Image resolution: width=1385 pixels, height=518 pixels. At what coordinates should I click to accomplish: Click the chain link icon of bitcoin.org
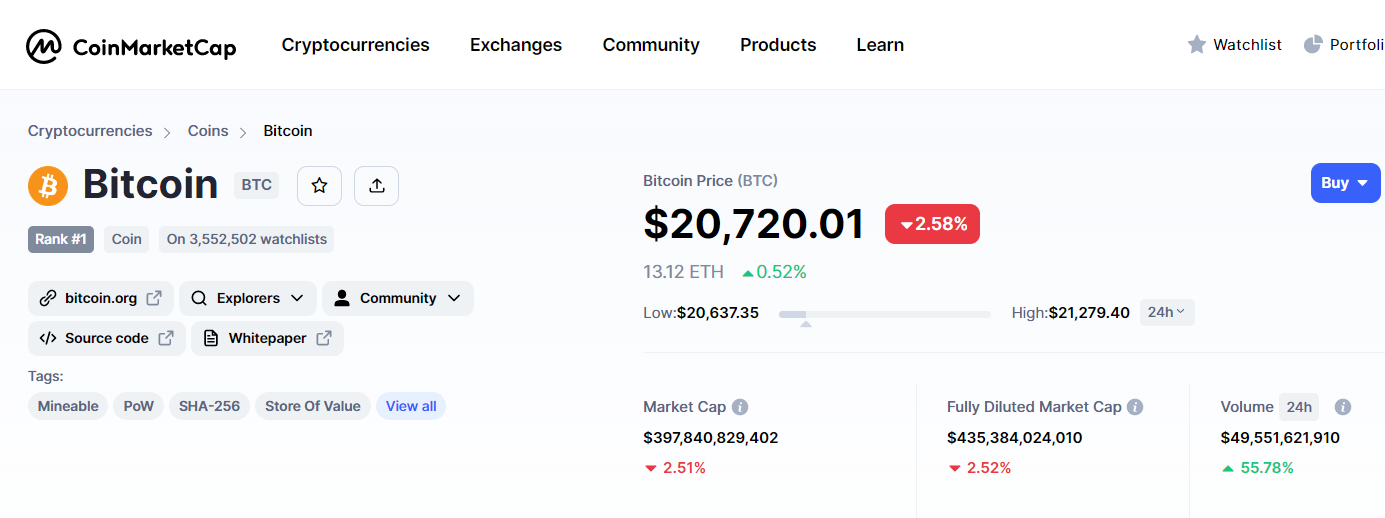click(48, 298)
